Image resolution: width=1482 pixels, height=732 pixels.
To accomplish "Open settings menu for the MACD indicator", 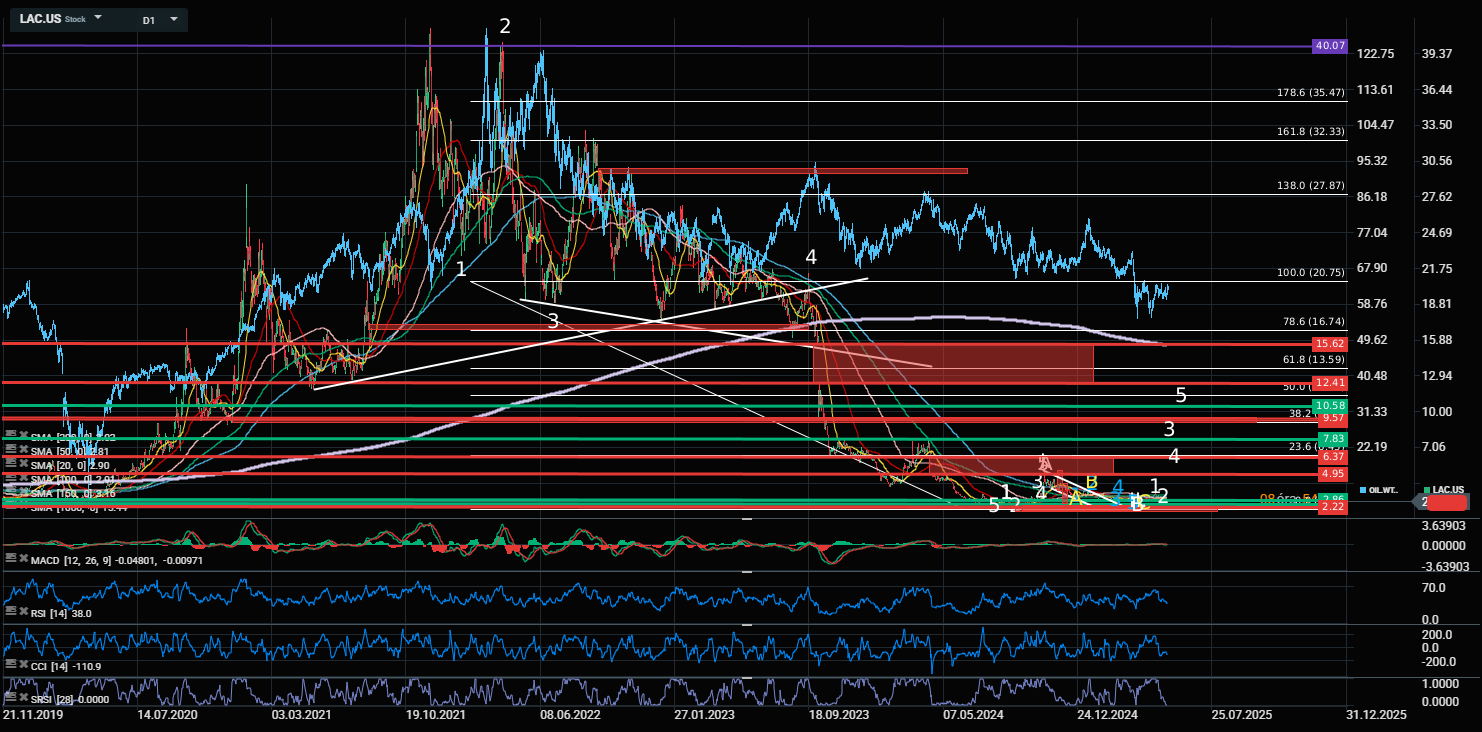I will (11, 558).
